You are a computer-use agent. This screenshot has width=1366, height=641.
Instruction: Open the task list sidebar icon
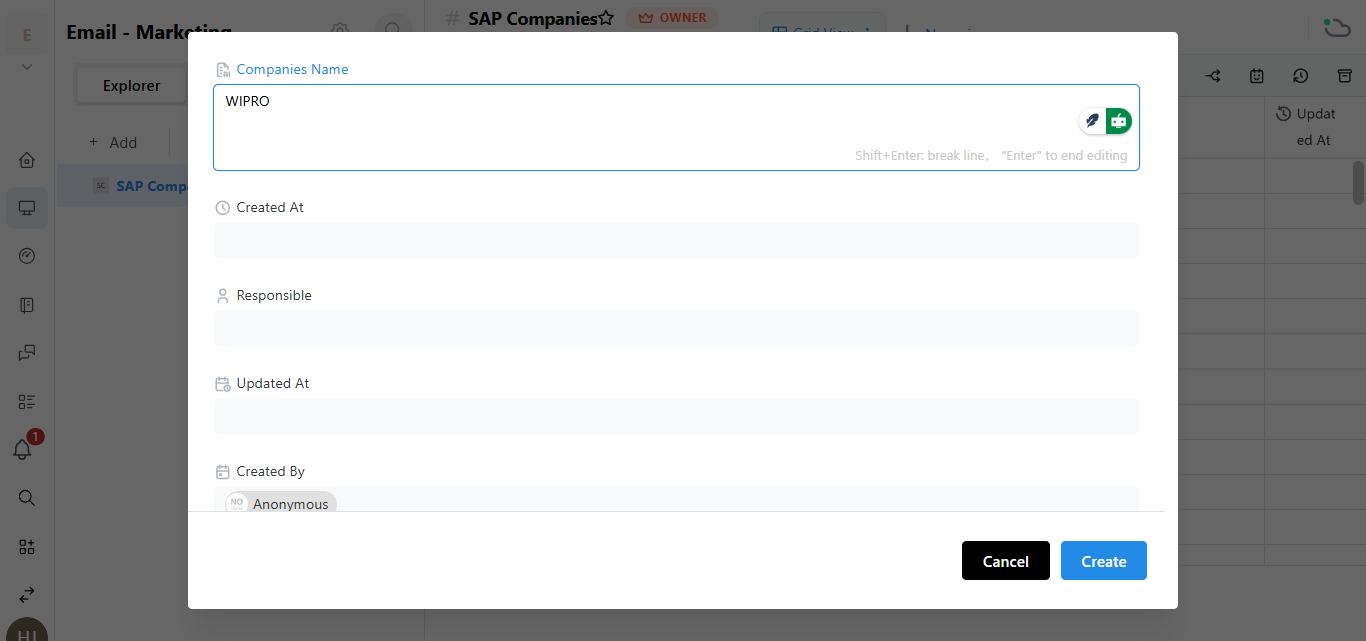[x=27, y=401]
